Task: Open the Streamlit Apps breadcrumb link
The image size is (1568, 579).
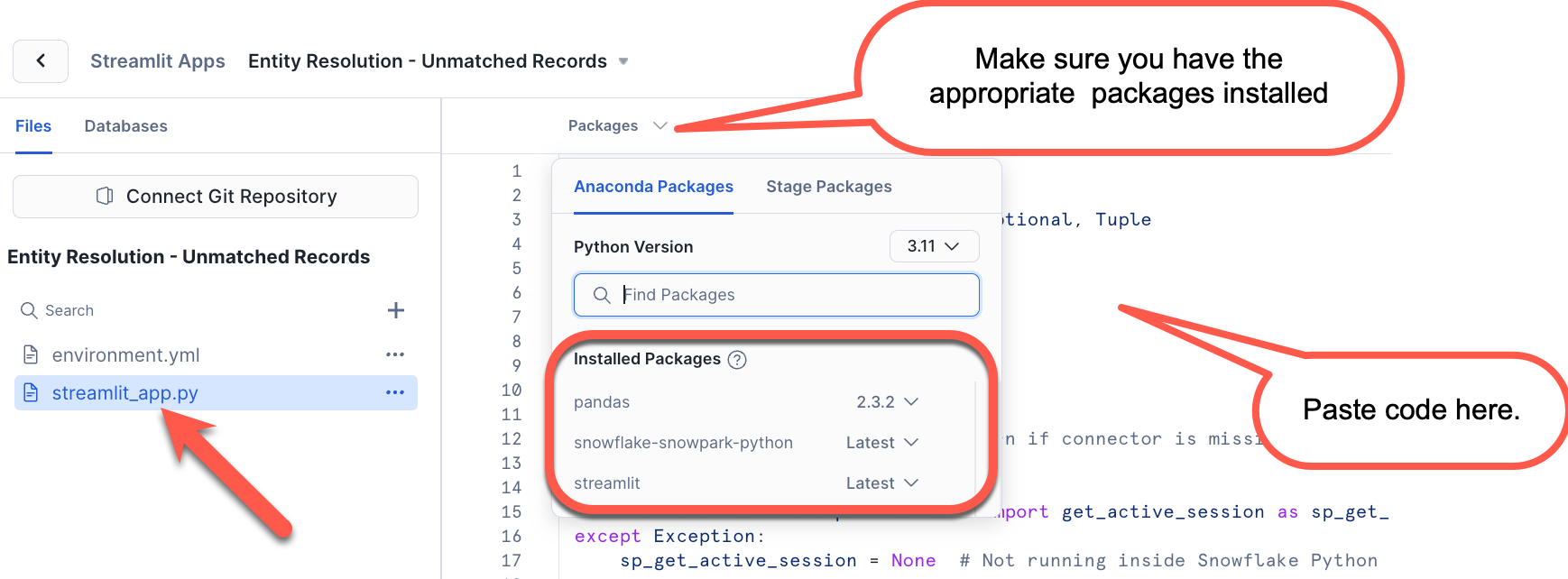Action: tap(158, 61)
